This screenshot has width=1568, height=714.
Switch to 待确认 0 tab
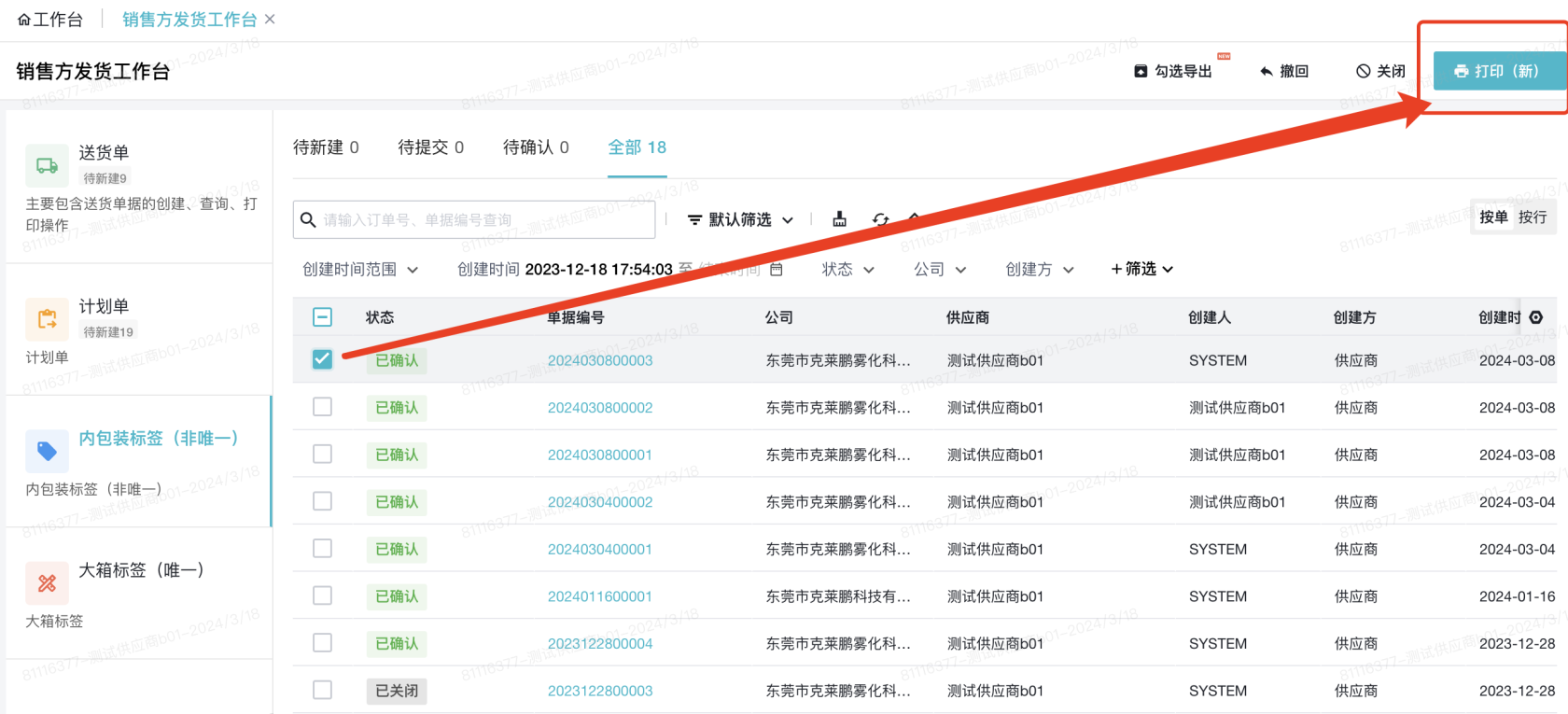pyautogui.click(x=536, y=147)
